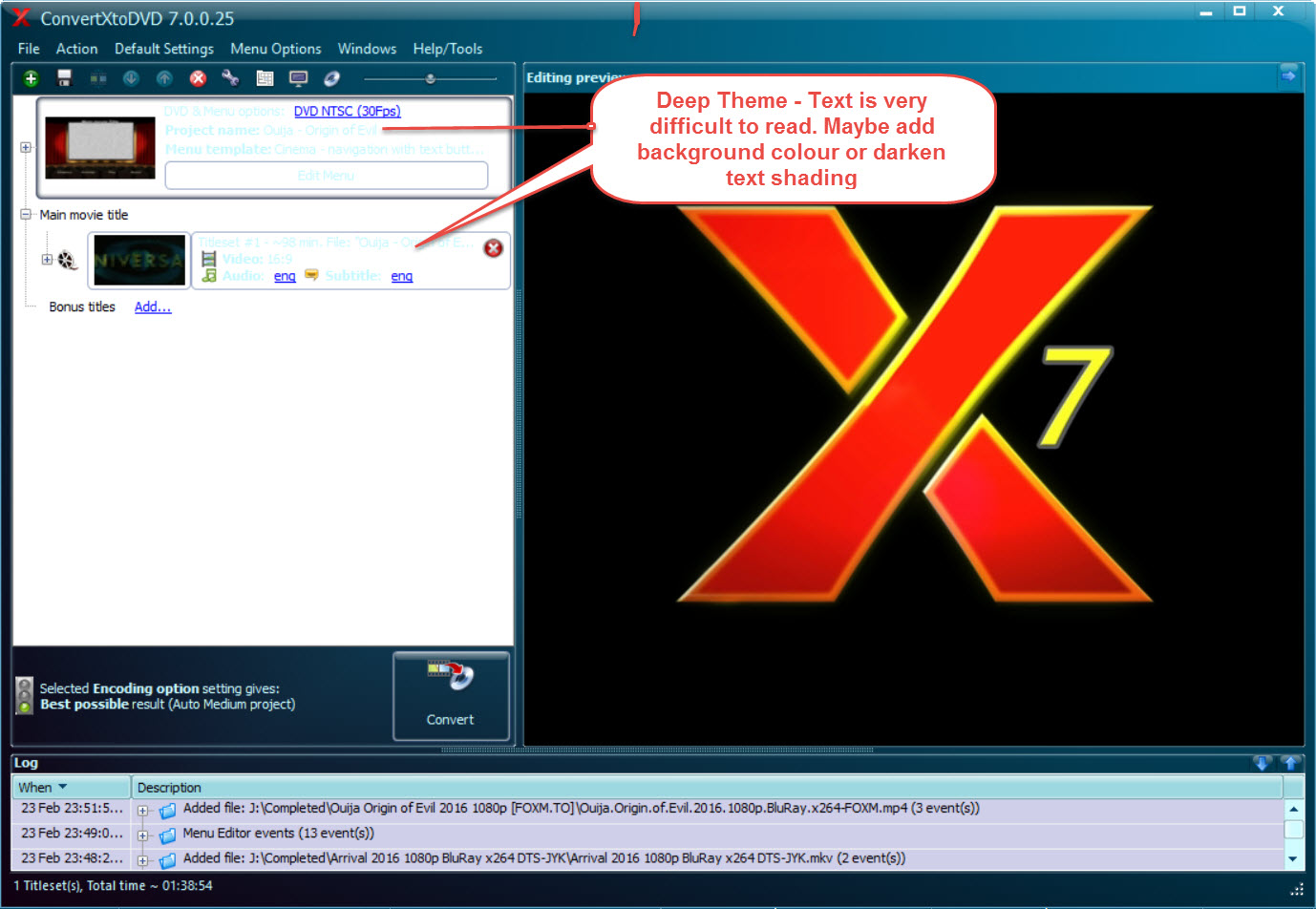Screen dimensions: 1316x909
Task: Click the Best possible result text
Action: click(x=168, y=705)
